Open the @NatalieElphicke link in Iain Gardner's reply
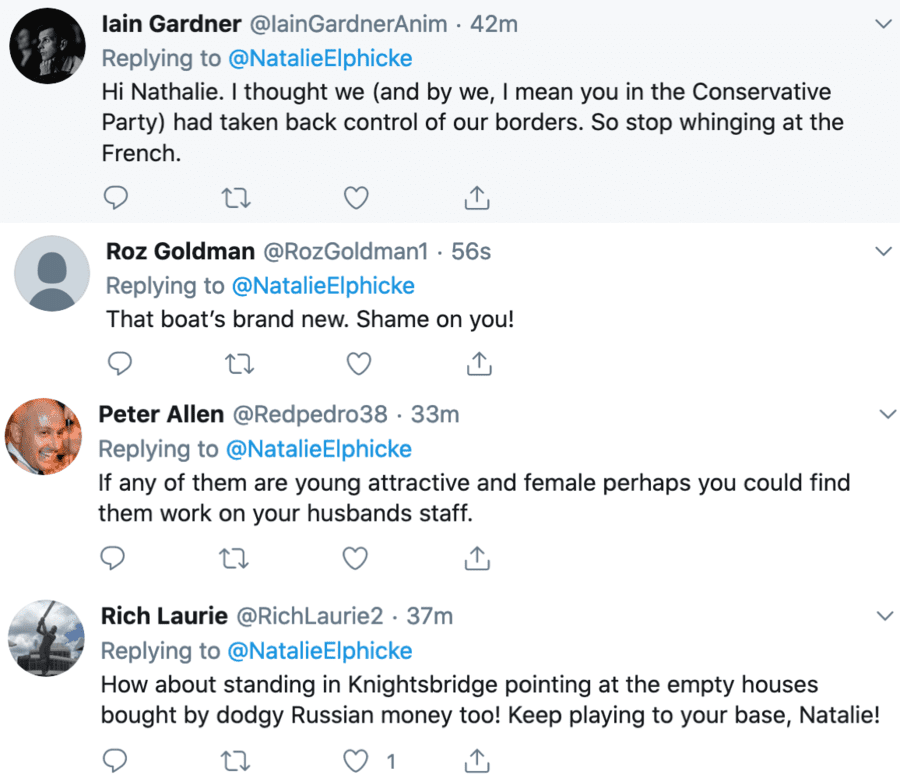Image resolution: width=900 pixels, height=782 pixels. tap(318, 57)
